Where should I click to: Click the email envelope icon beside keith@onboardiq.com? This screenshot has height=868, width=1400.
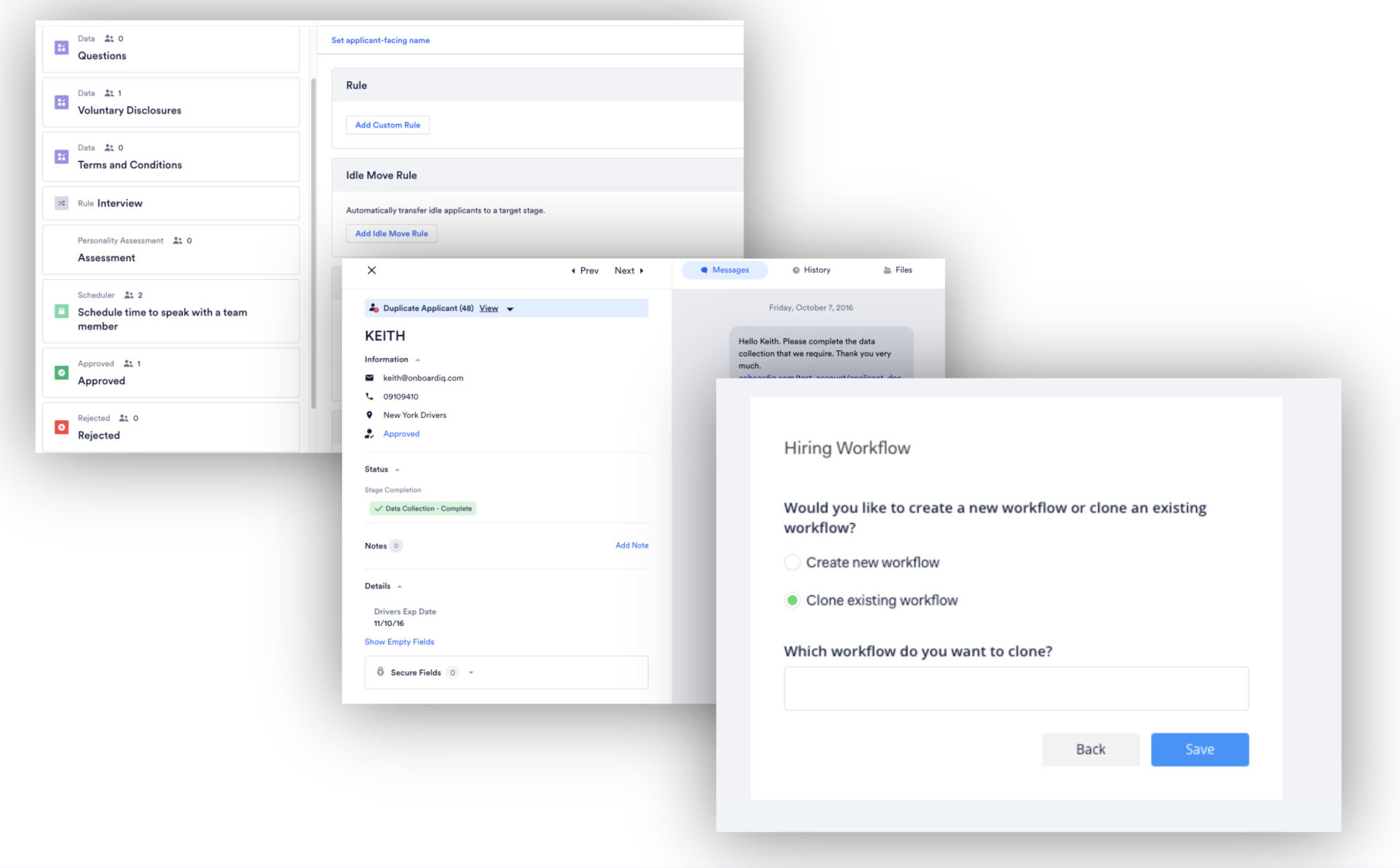[x=370, y=378]
